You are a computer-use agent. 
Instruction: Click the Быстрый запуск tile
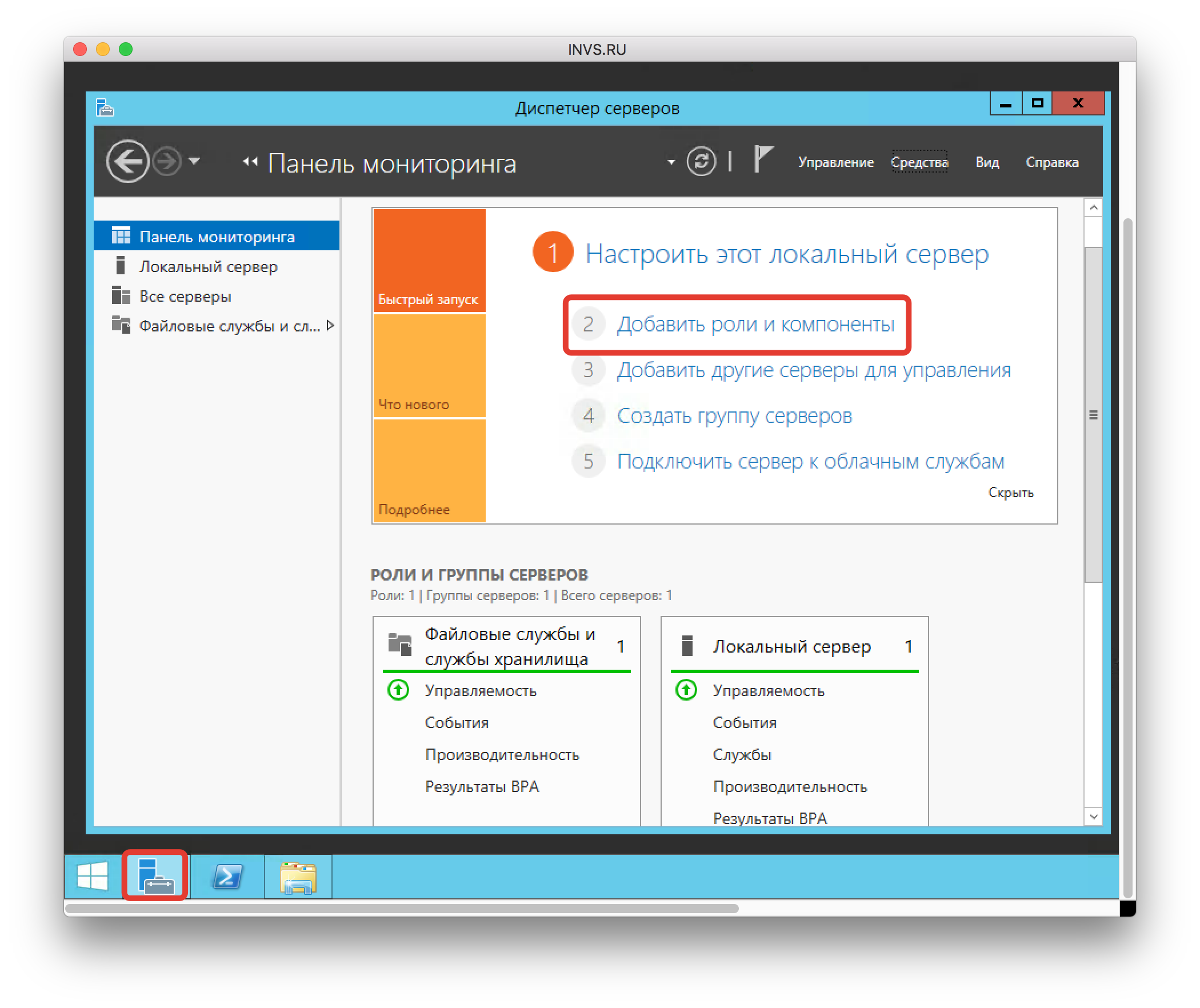point(429,260)
